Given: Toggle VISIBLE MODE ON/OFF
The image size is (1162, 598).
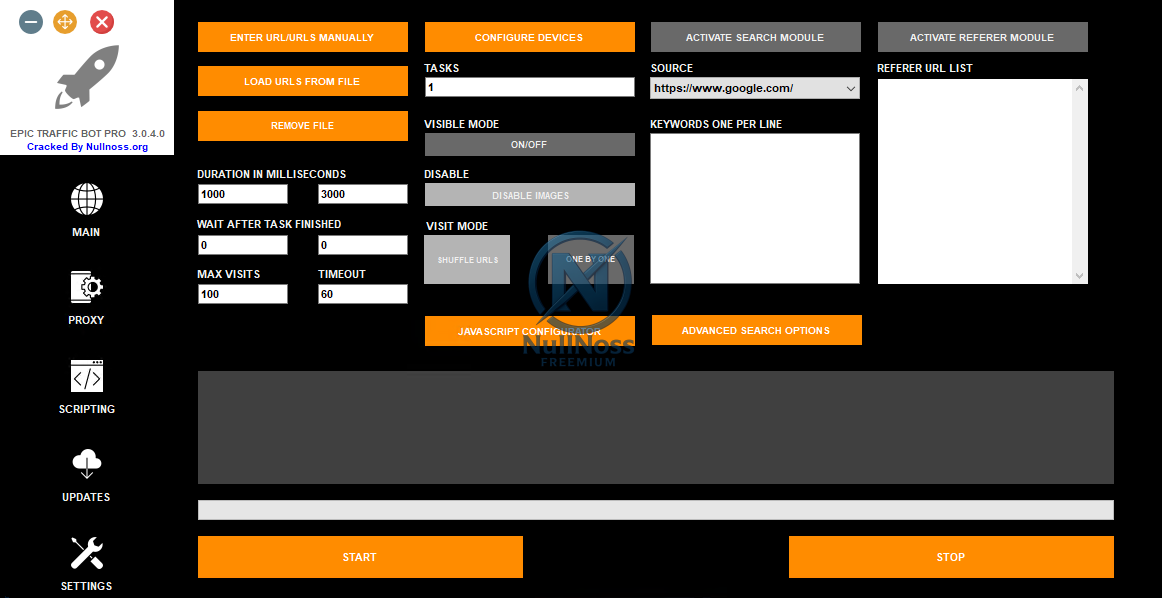Looking at the screenshot, I should (x=529, y=144).
